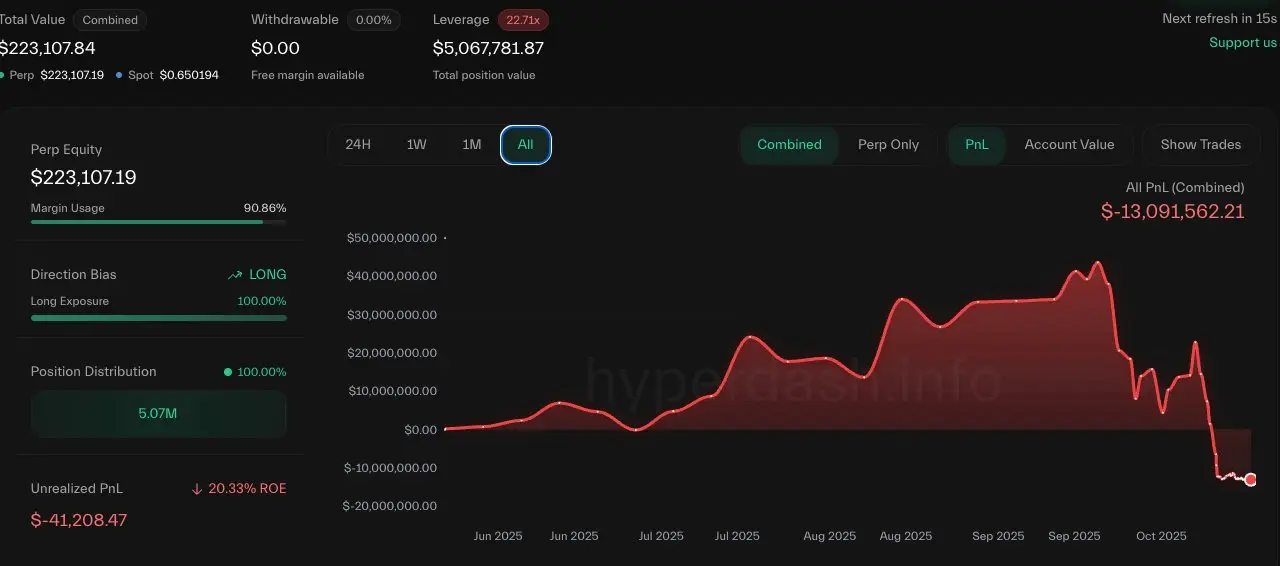Click the $0.00 axis label on chart
Viewport: 1280px width, 566px height.
421,429
